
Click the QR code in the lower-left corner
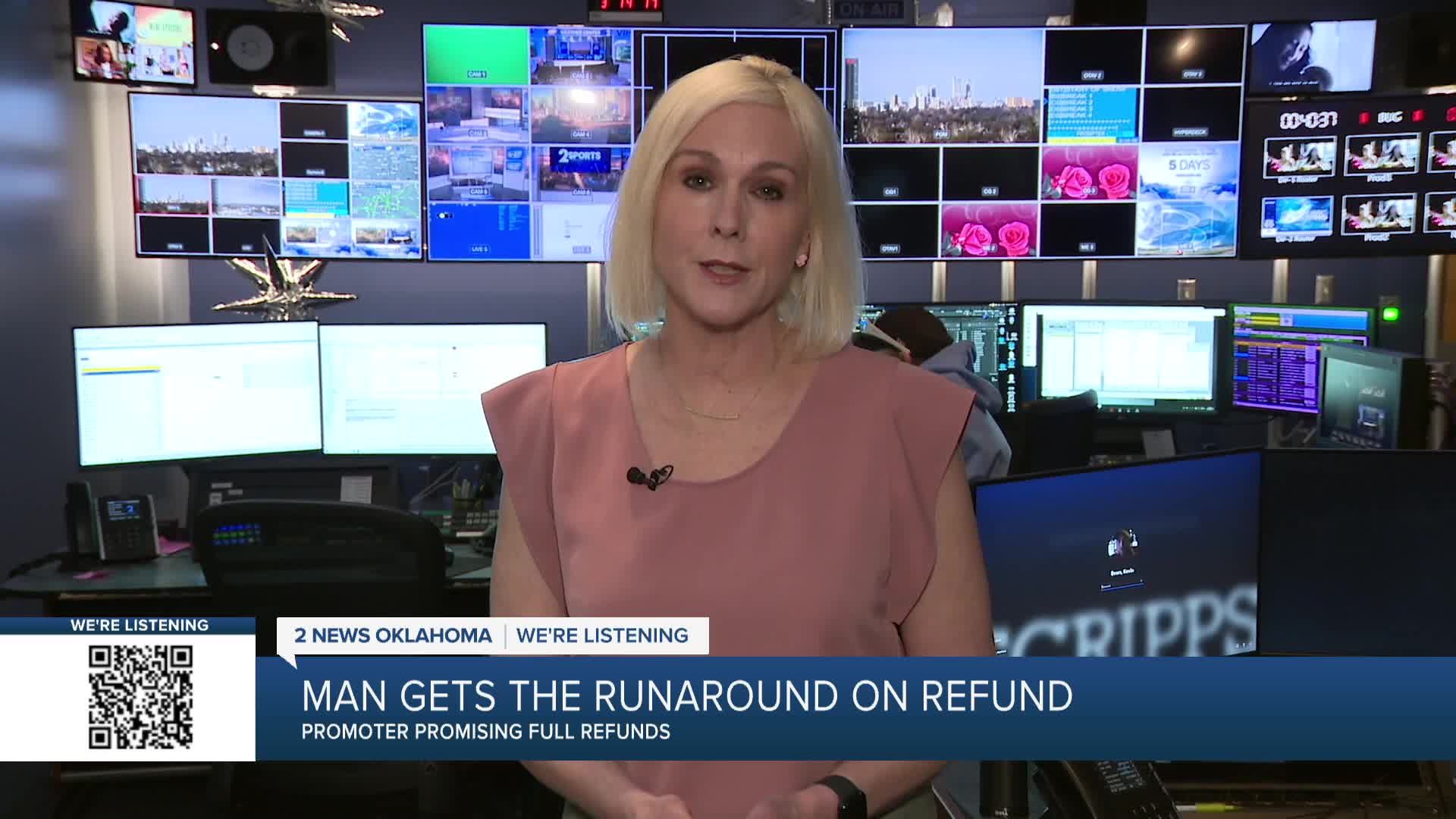(140, 696)
